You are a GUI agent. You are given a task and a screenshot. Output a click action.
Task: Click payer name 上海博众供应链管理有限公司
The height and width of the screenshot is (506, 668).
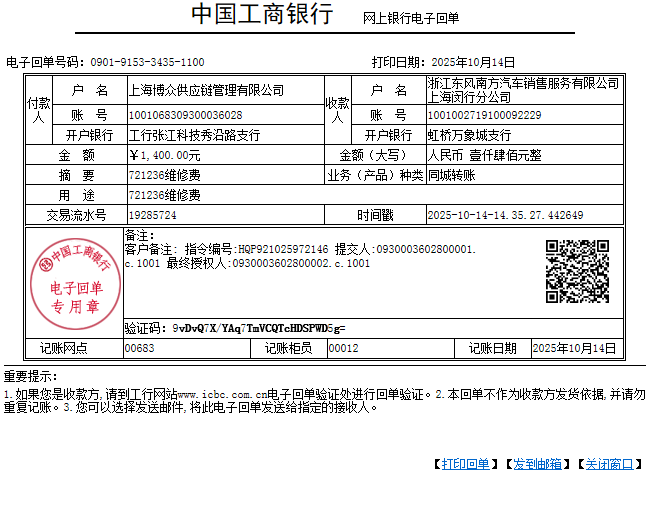click(206, 90)
